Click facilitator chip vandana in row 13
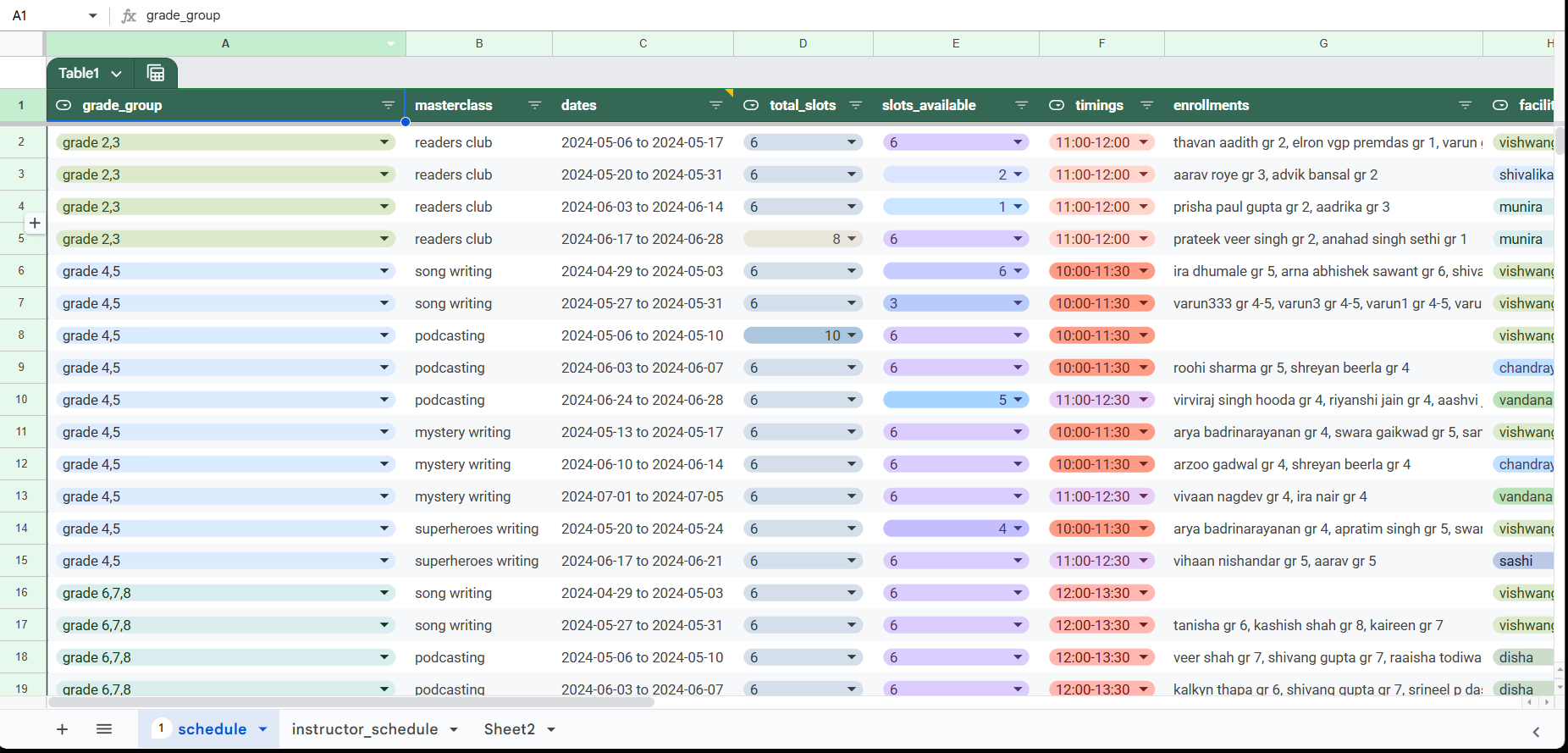Viewport: 1568px width, 753px height. (1523, 496)
